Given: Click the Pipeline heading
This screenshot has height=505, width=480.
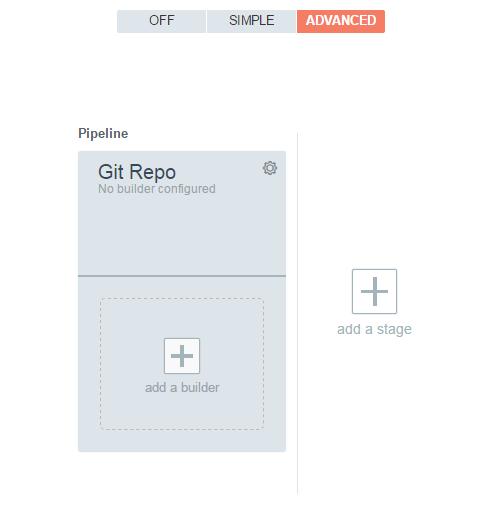Looking at the screenshot, I should coord(103,134).
